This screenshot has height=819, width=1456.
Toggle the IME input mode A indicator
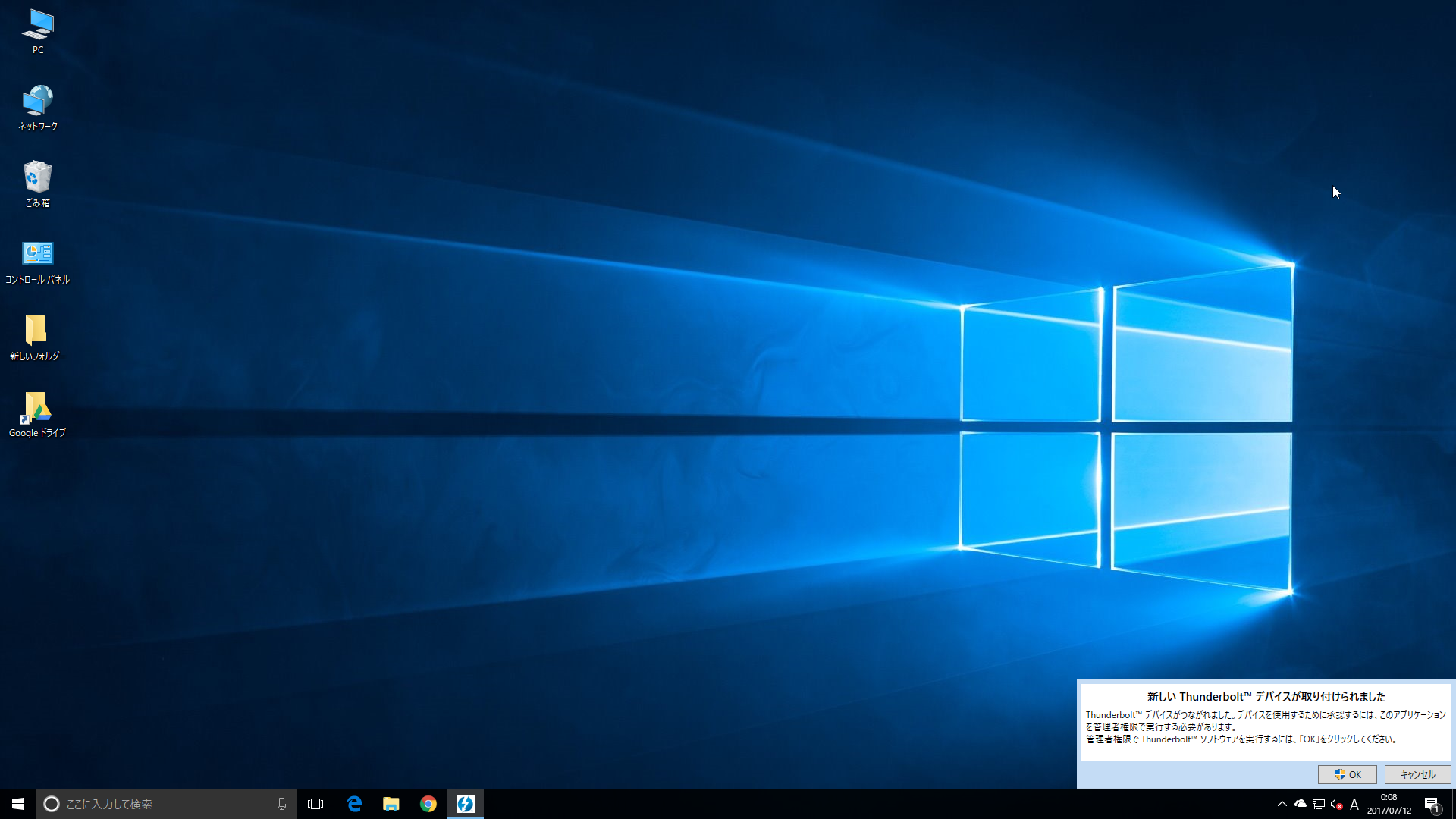pos(1354,804)
